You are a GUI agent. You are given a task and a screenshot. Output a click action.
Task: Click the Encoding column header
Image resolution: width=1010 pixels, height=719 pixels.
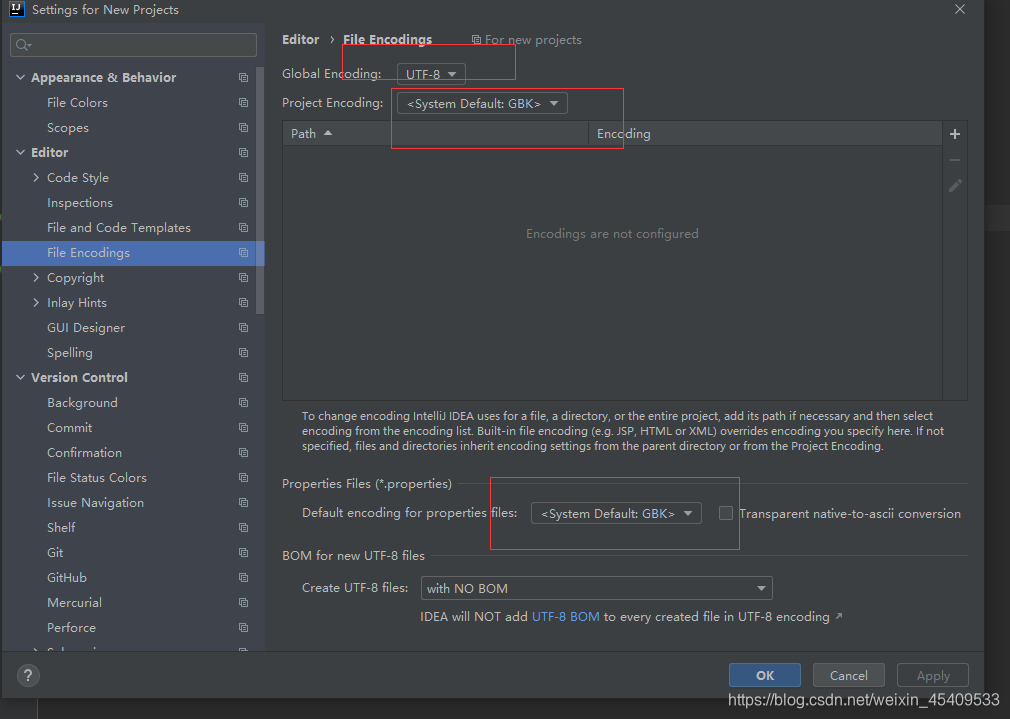click(765, 133)
